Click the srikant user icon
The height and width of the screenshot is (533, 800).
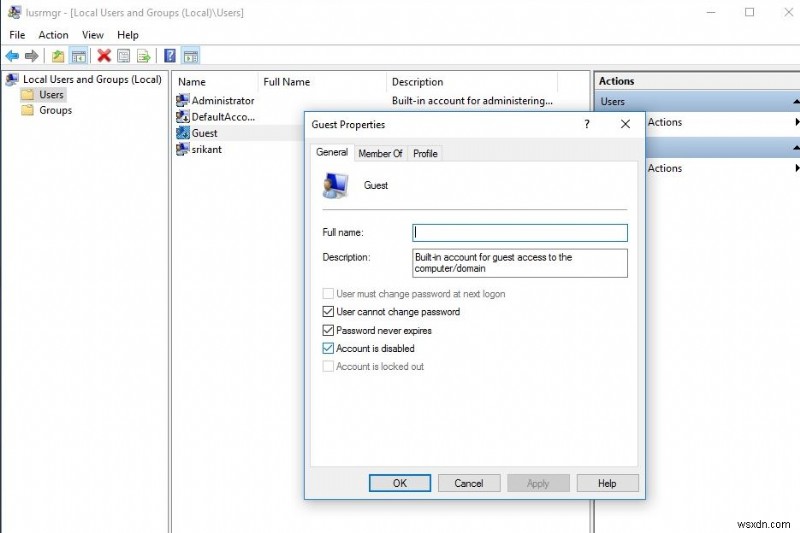183,149
